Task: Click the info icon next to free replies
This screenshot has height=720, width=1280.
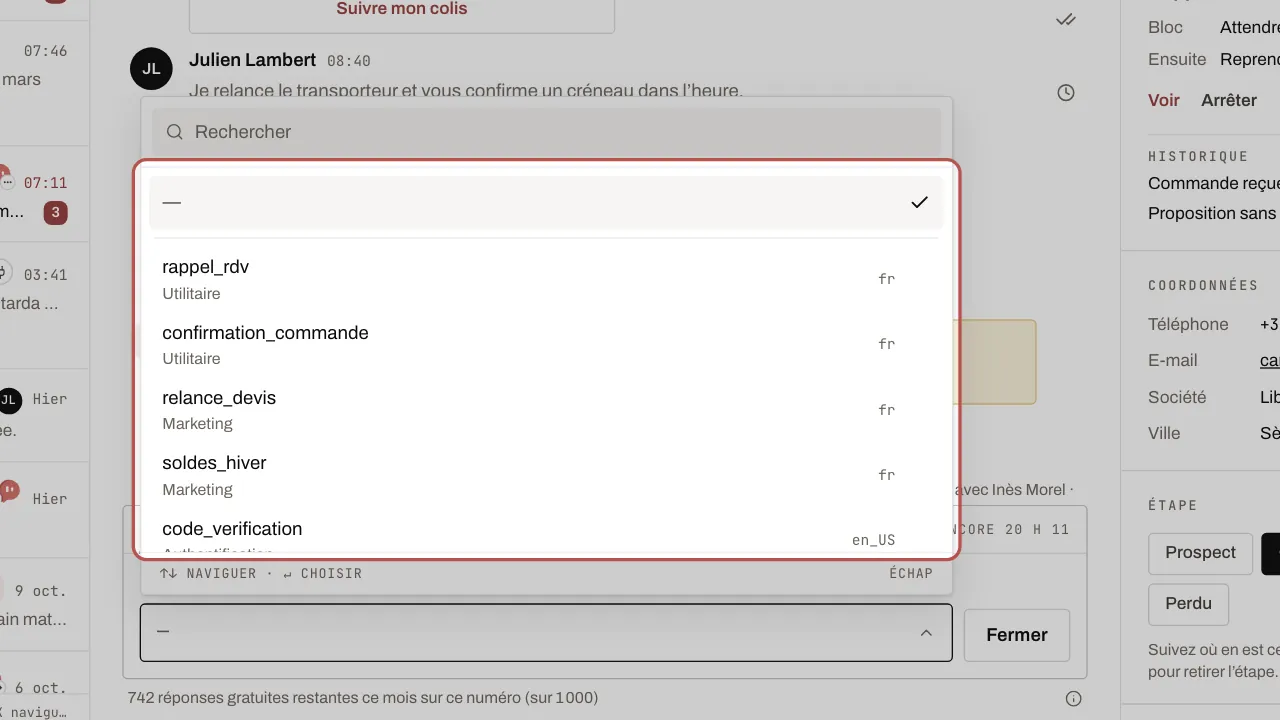Action: [1074, 698]
